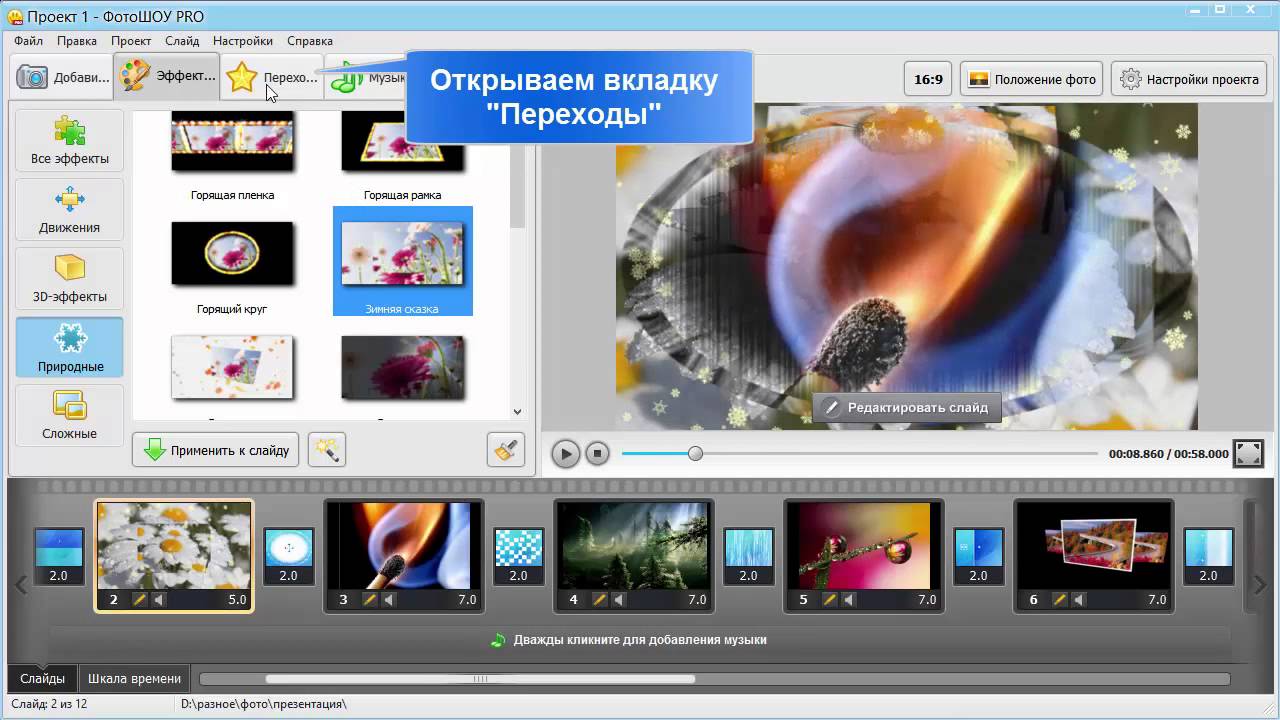Open Настройки проекта
1280x720 pixels.
tap(1189, 79)
